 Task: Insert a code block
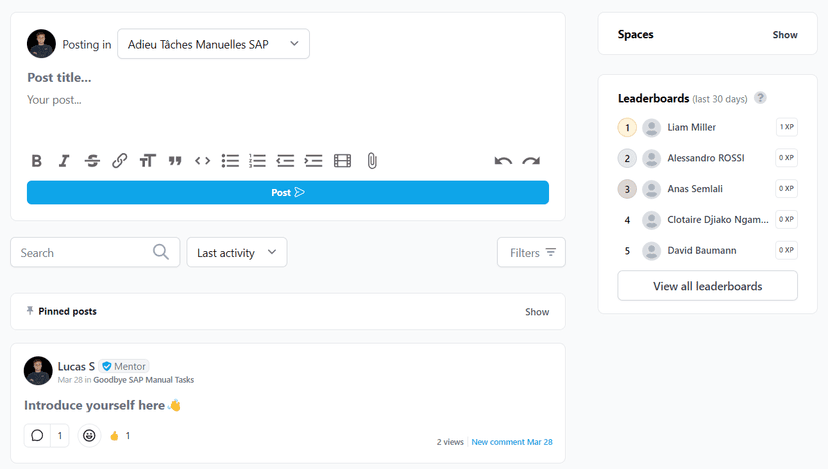point(202,161)
